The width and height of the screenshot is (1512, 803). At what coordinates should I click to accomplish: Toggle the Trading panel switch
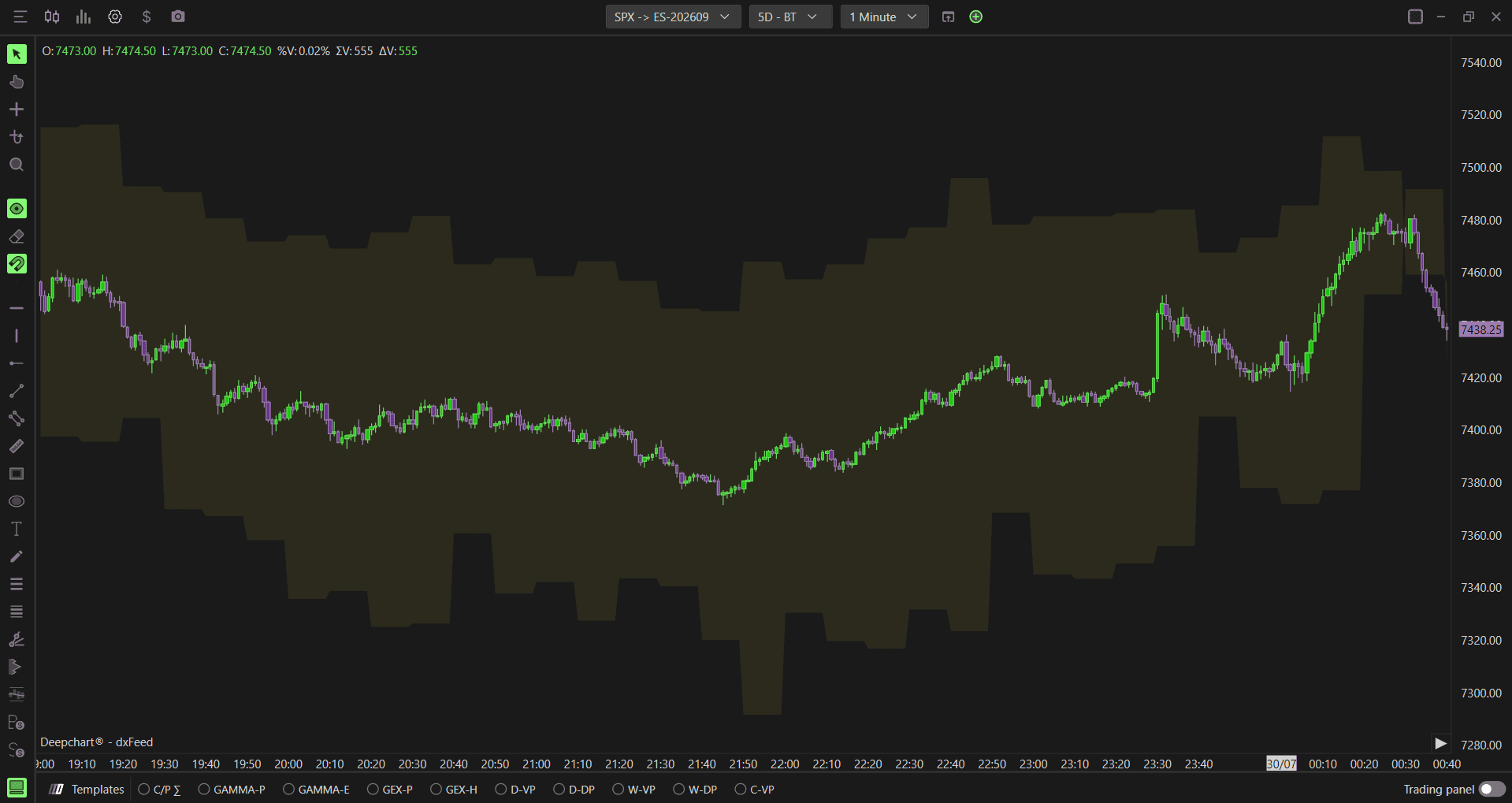(x=1492, y=790)
